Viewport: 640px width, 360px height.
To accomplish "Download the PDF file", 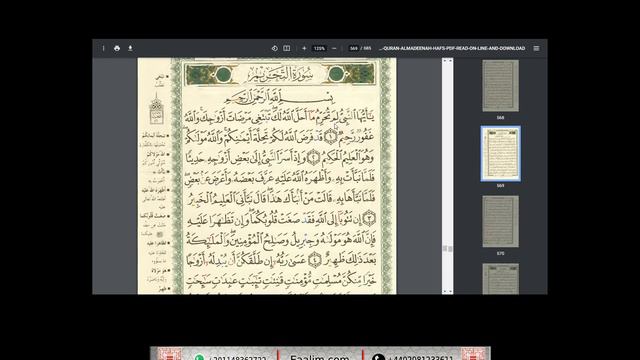I will click(130, 48).
